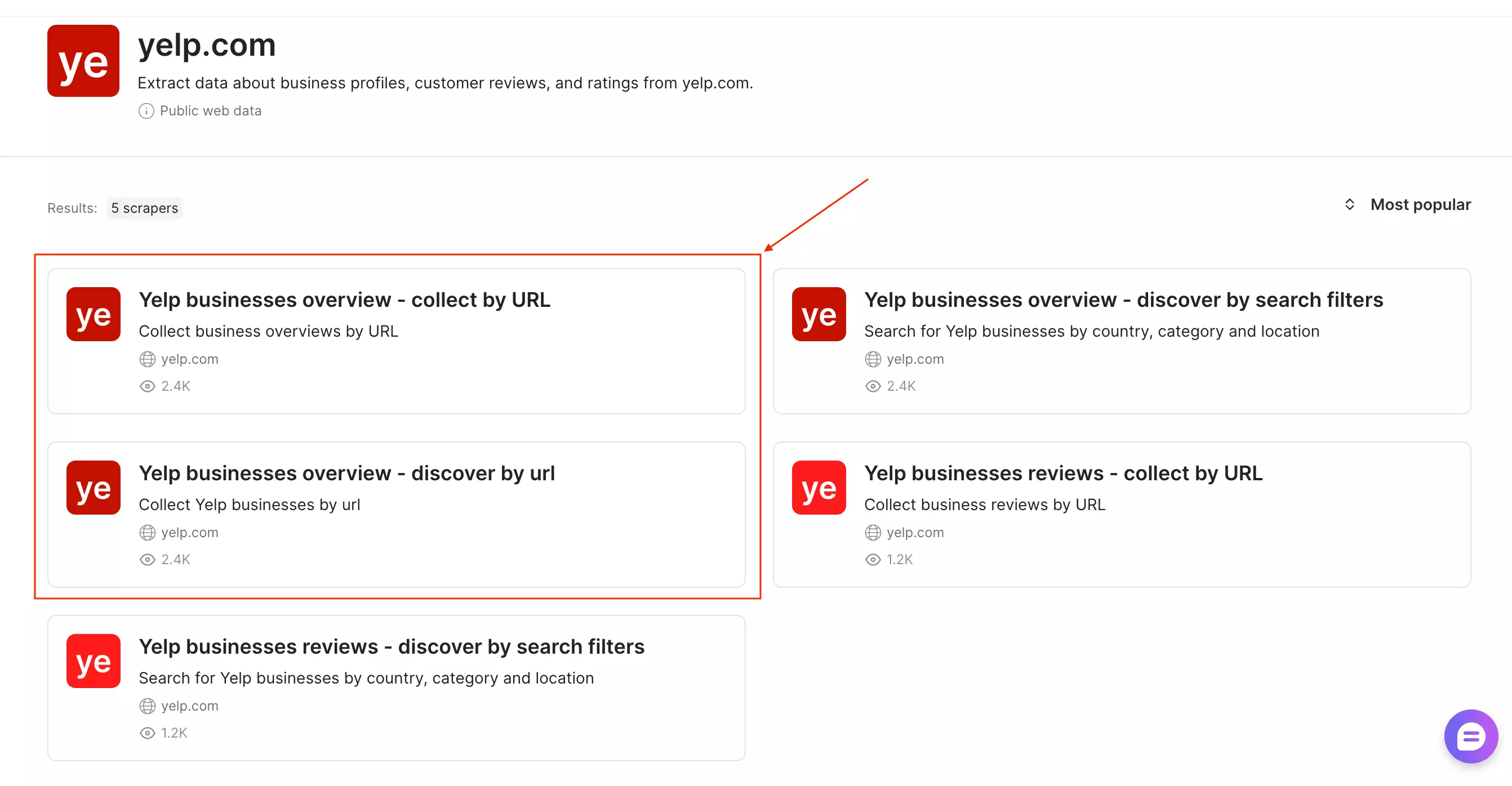Click the logo on the 'overview - collect by URL' card
1512x786 pixels.
point(94,314)
